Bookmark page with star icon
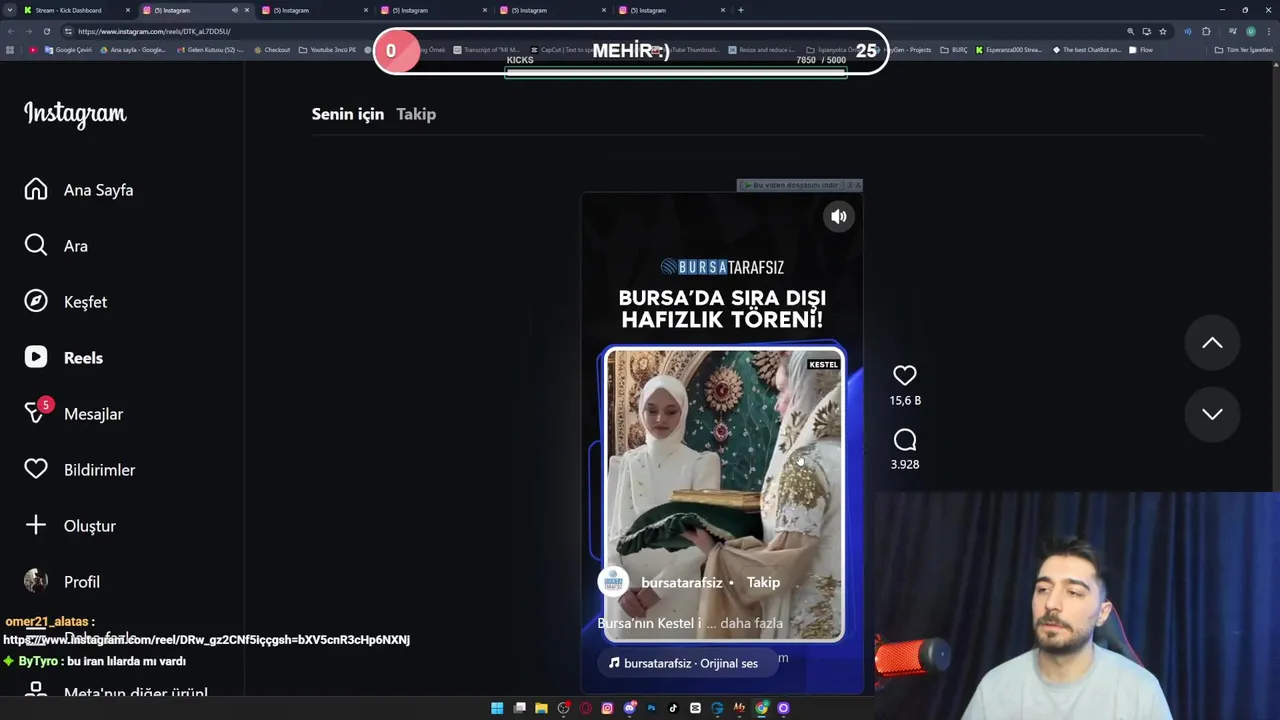1280x720 pixels. [1162, 31]
